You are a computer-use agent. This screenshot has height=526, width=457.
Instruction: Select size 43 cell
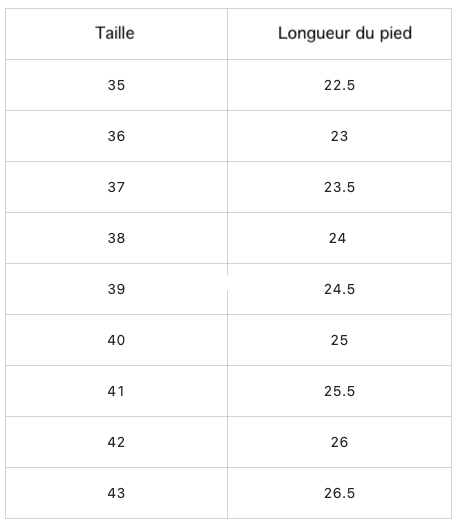[116, 493]
